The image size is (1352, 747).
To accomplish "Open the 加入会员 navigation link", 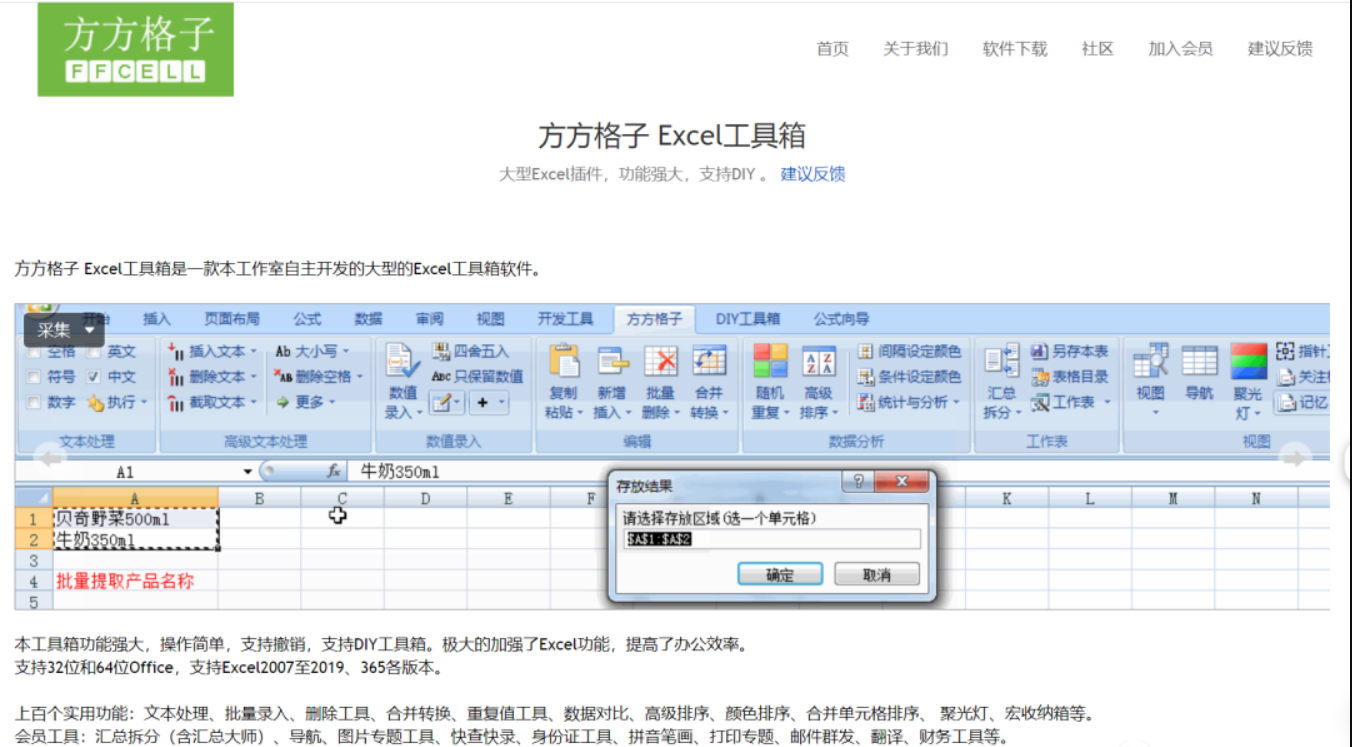I will click(x=1180, y=48).
